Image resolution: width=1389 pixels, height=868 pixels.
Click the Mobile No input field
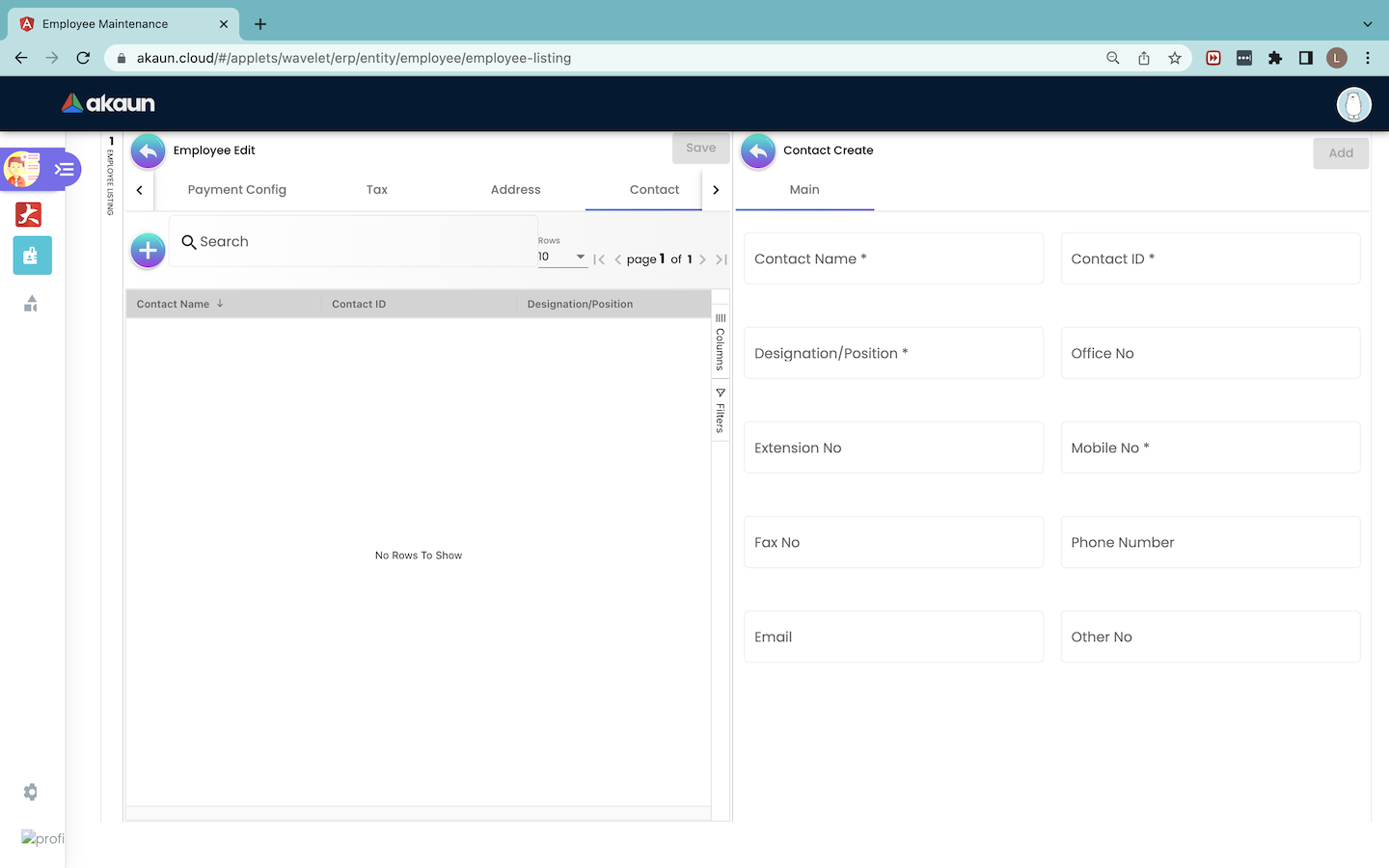(x=1210, y=448)
